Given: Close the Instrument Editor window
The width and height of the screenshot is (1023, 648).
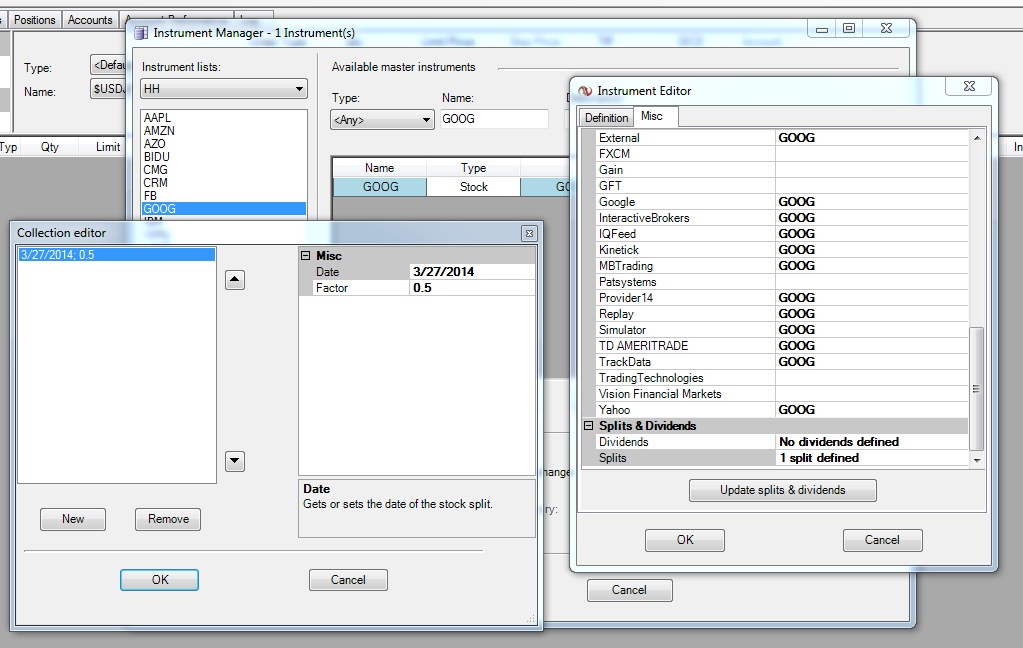Looking at the screenshot, I should pos(969,86).
